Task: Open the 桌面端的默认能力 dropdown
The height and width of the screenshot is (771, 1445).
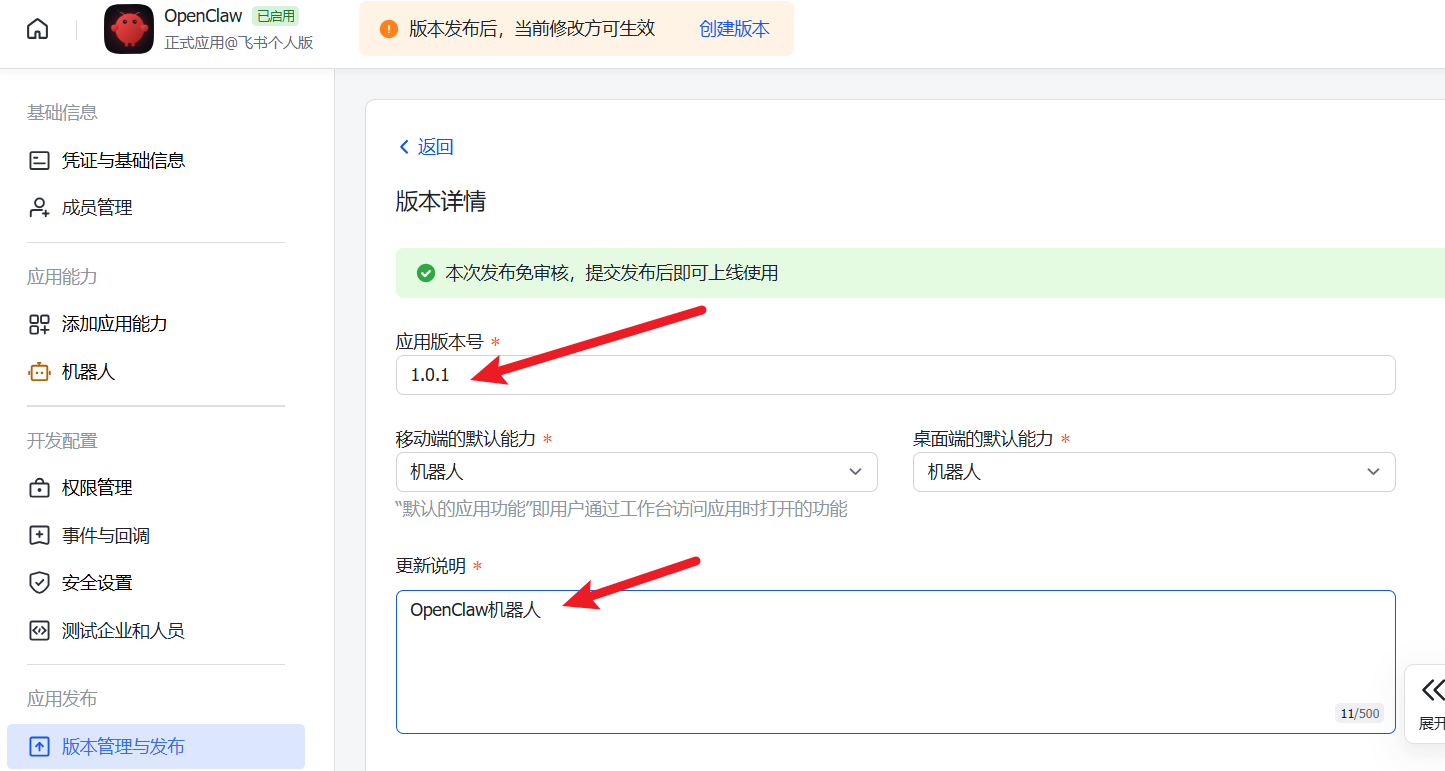Action: pyautogui.click(x=1154, y=472)
